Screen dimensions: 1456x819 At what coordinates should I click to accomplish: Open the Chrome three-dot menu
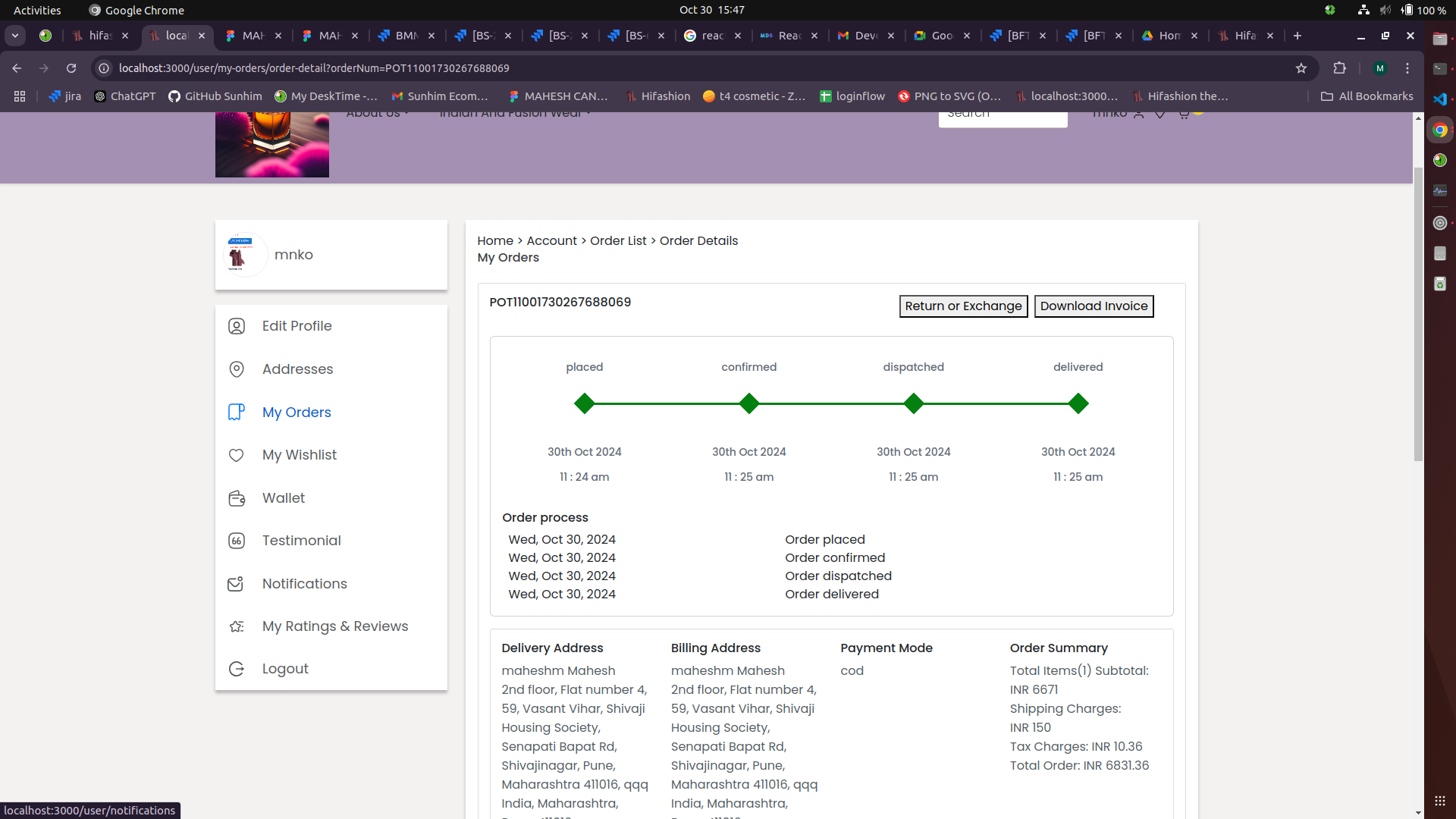point(1407,68)
